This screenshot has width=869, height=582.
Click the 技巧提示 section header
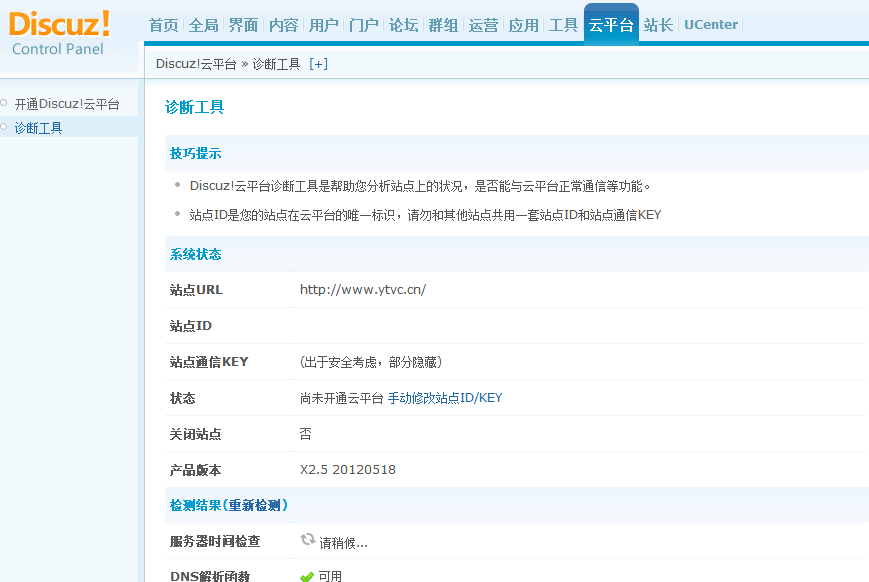click(195, 154)
